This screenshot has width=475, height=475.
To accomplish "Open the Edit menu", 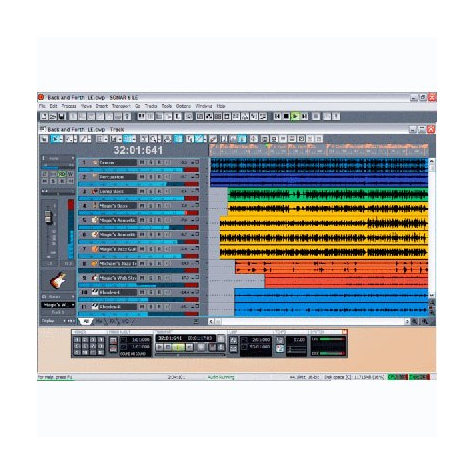I will (x=53, y=106).
